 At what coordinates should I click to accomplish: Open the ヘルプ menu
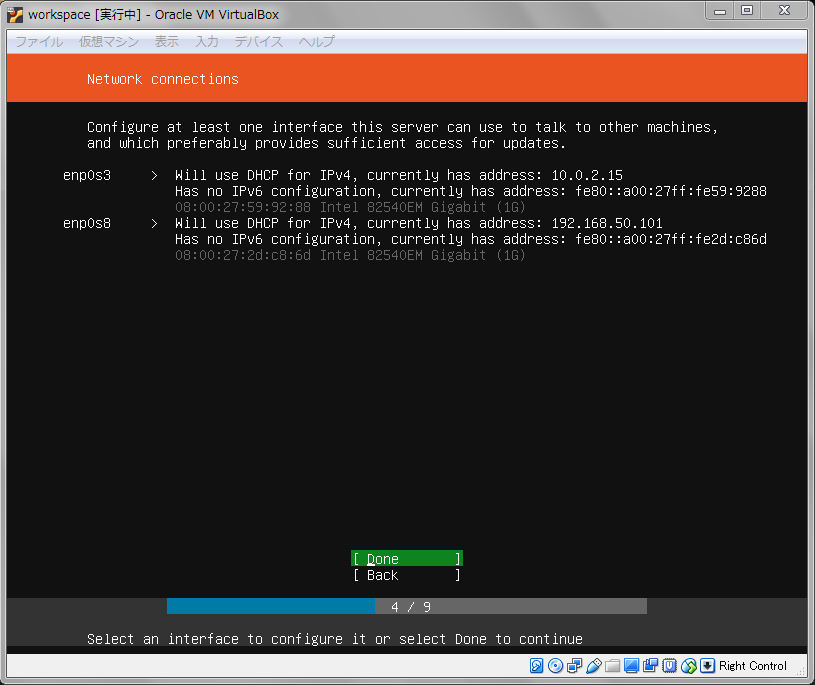tap(317, 42)
